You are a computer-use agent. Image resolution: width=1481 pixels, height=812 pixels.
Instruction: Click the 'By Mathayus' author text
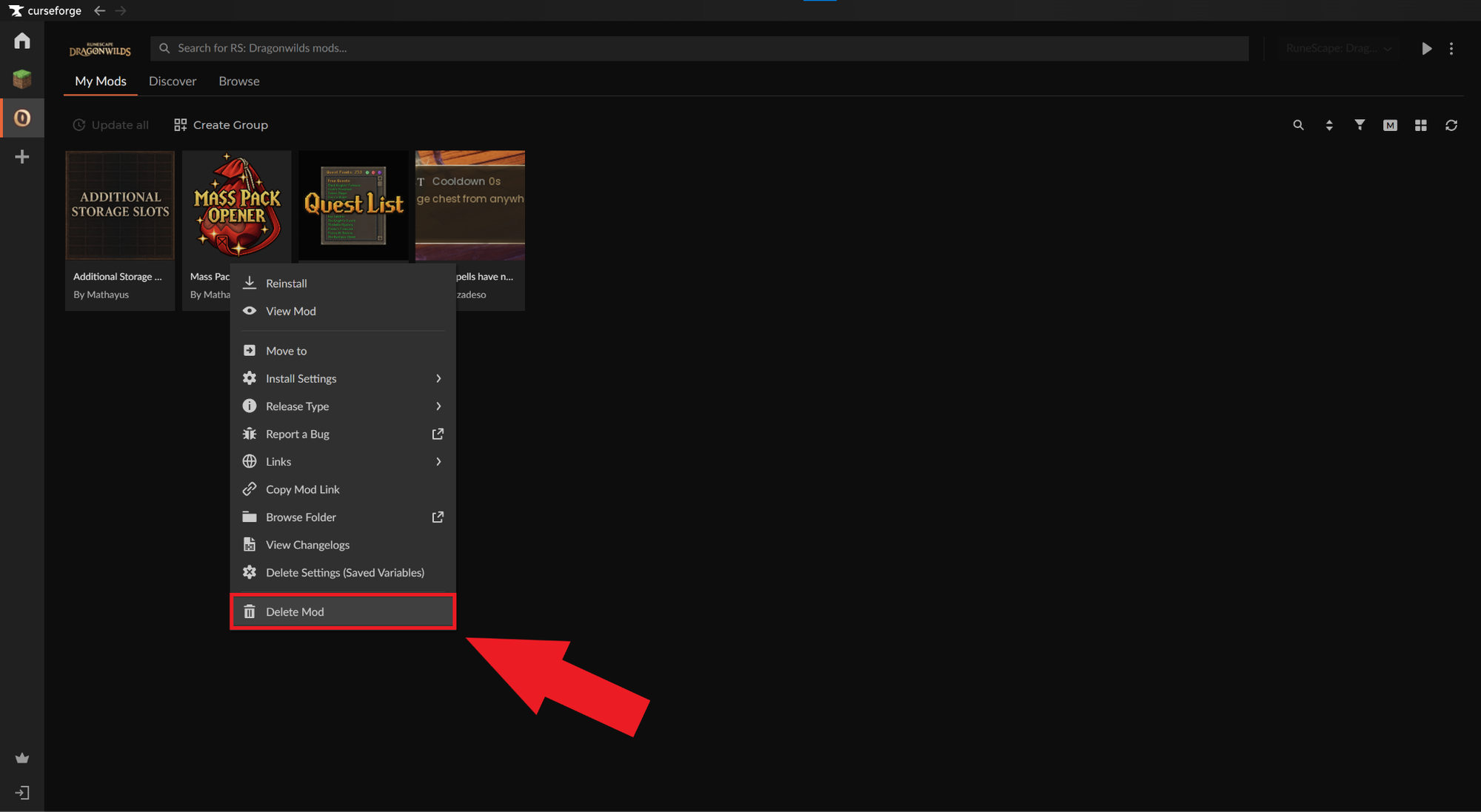tap(101, 295)
